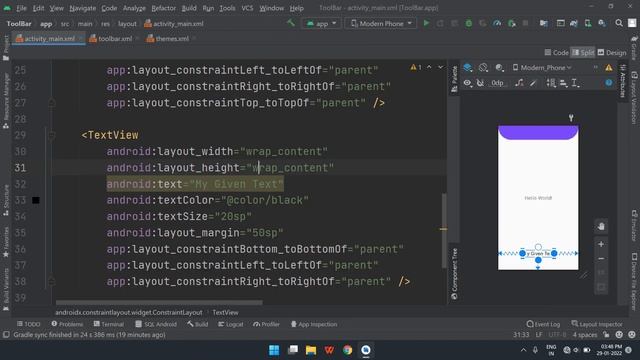Screen dimensions: 640x360
Task: Open the Align options icon
Action: (564, 83)
